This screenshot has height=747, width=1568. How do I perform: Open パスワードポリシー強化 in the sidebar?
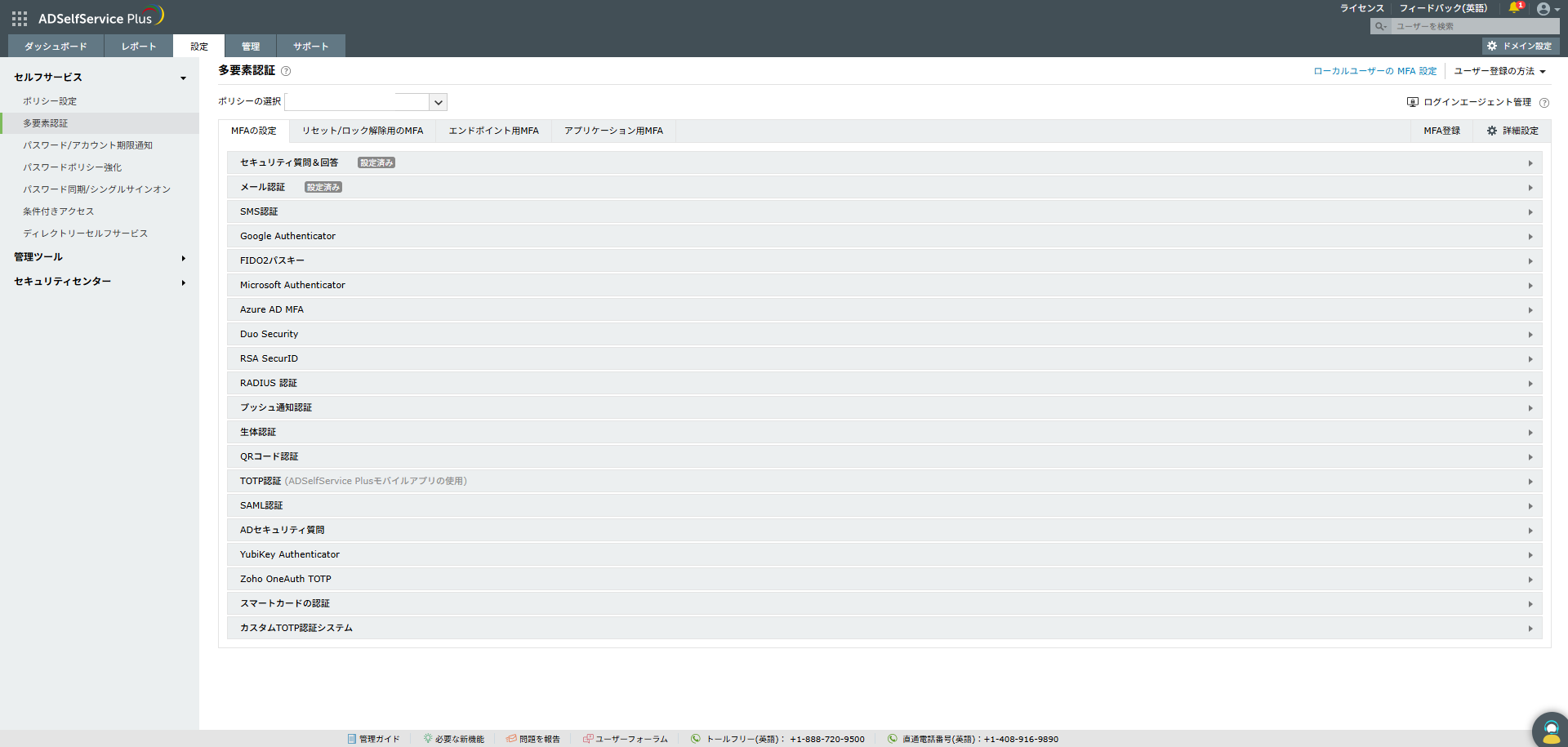(72, 167)
